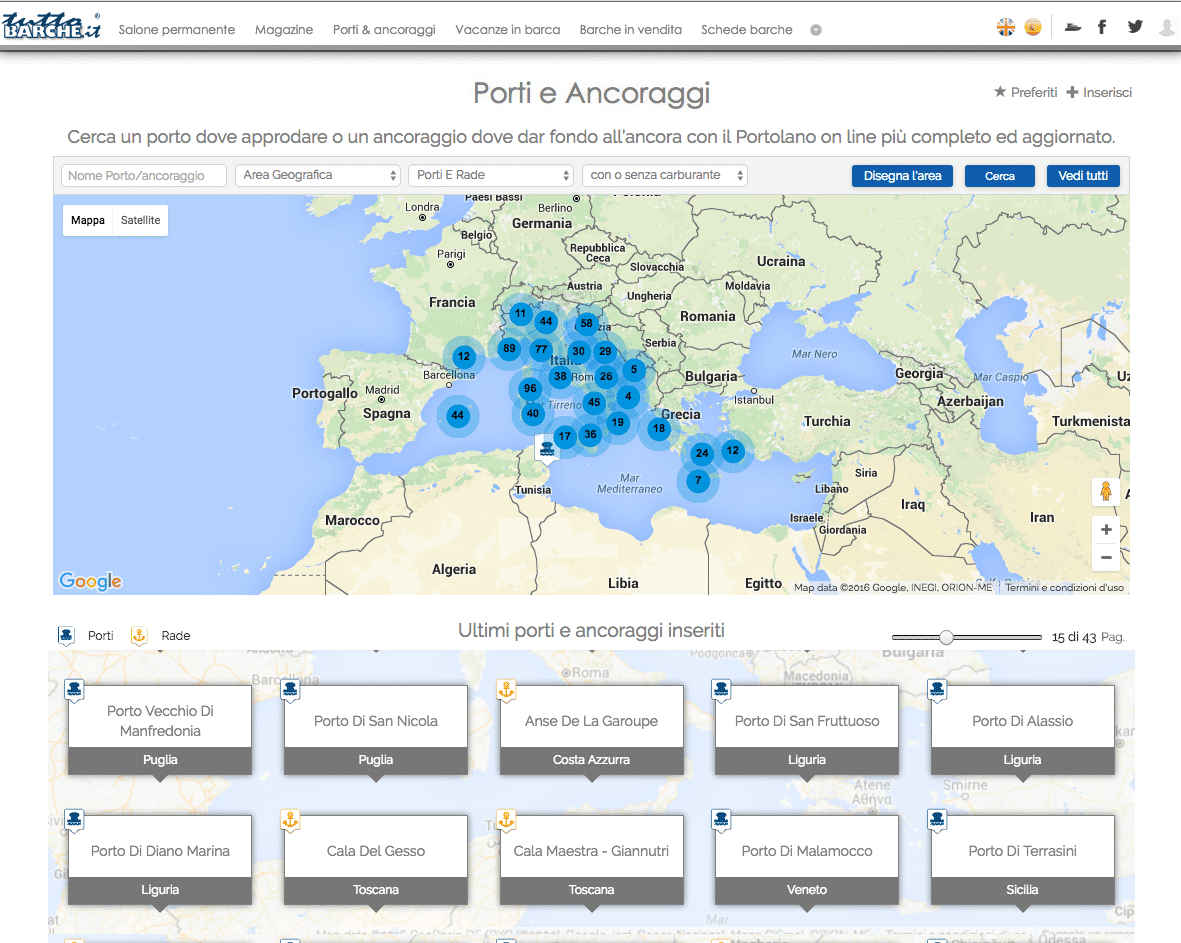Image resolution: width=1181 pixels, height=943 pixels.
Task: Expand the Porti E Rade dropdown
Action: coord(490,175)
